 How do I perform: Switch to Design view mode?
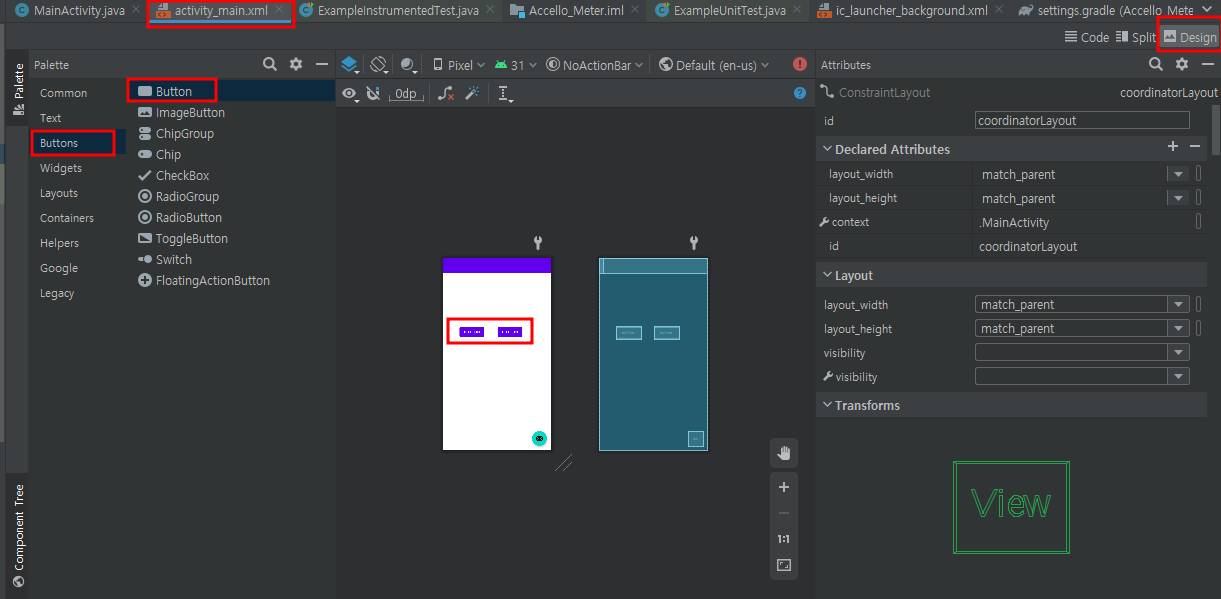(x=1190, y=37)
